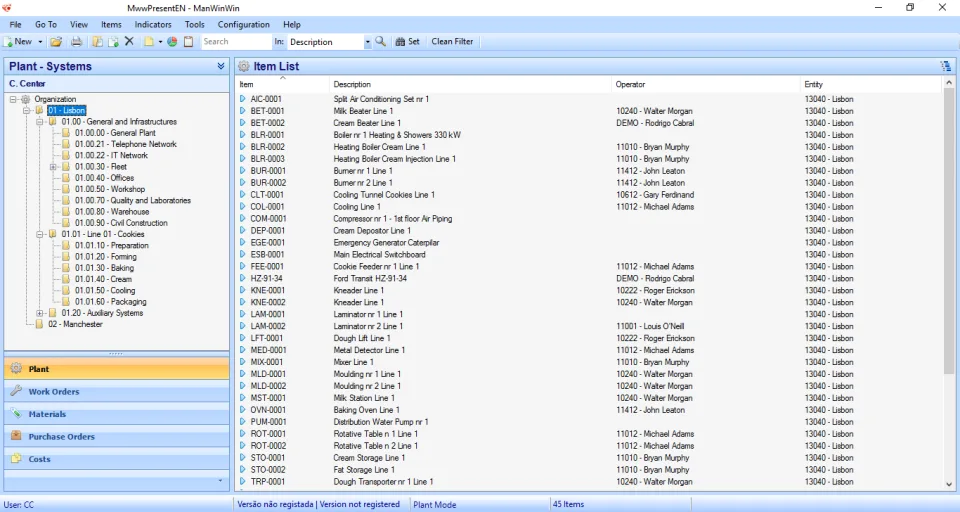Select item OVN-0001 in the list
The image size is (960, 512).
tap(268, 410)
